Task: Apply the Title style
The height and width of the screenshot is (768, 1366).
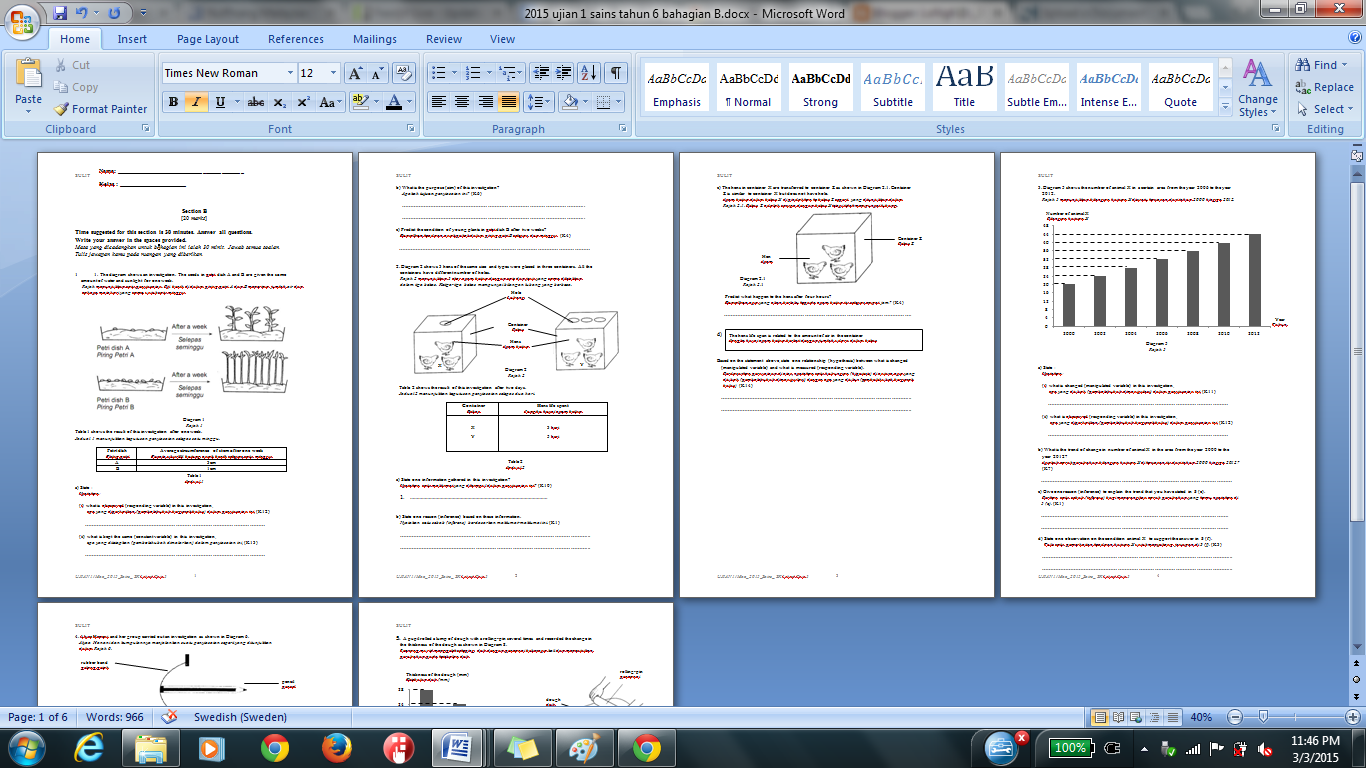Action: coord(964,88)
